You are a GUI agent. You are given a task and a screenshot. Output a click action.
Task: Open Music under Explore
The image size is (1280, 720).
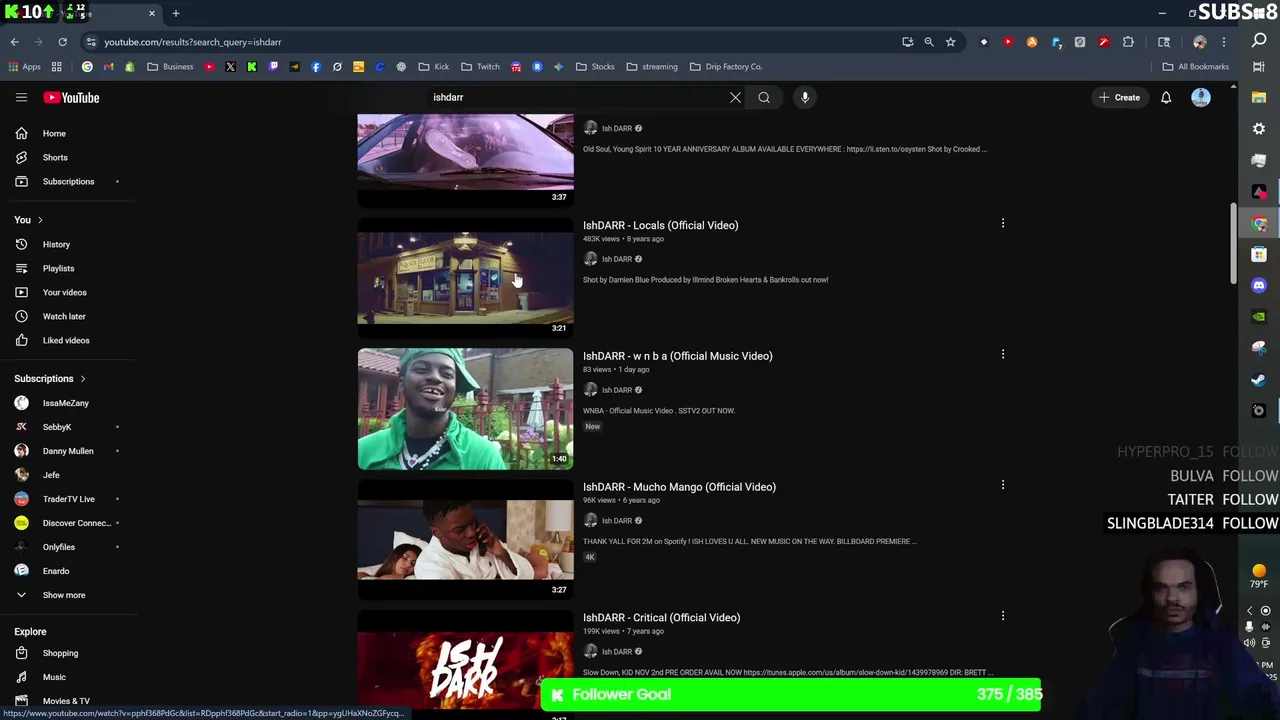54,677
